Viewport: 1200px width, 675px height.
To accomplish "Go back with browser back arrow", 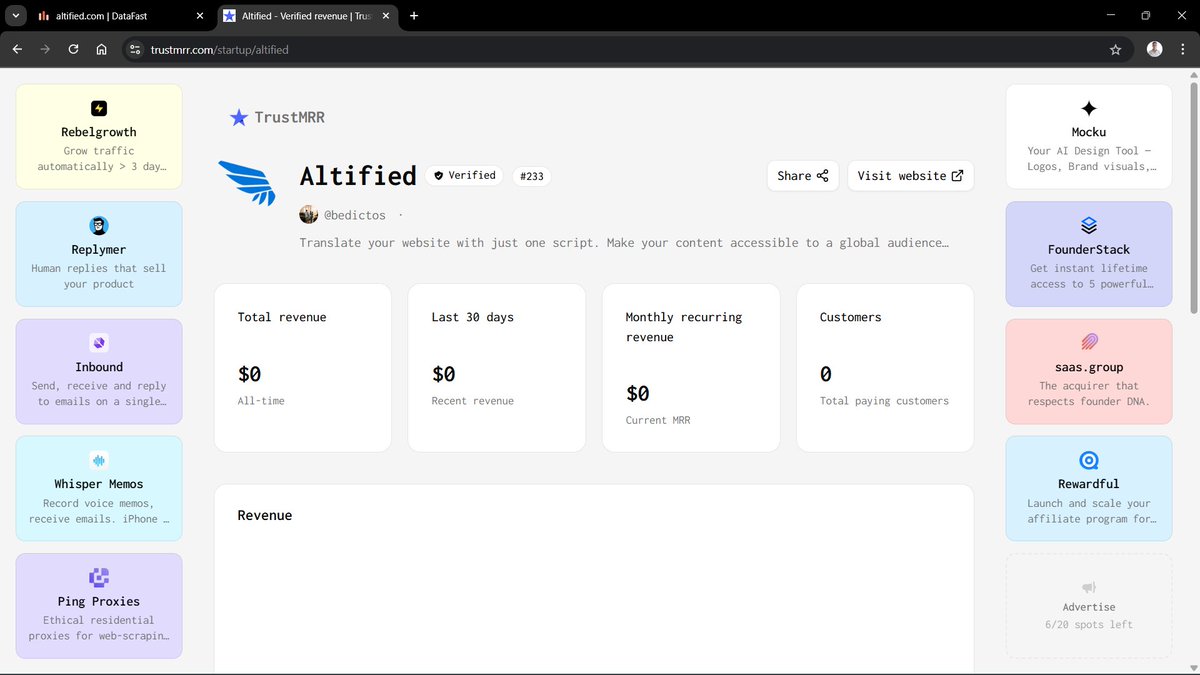I will (x=17, y=49).
